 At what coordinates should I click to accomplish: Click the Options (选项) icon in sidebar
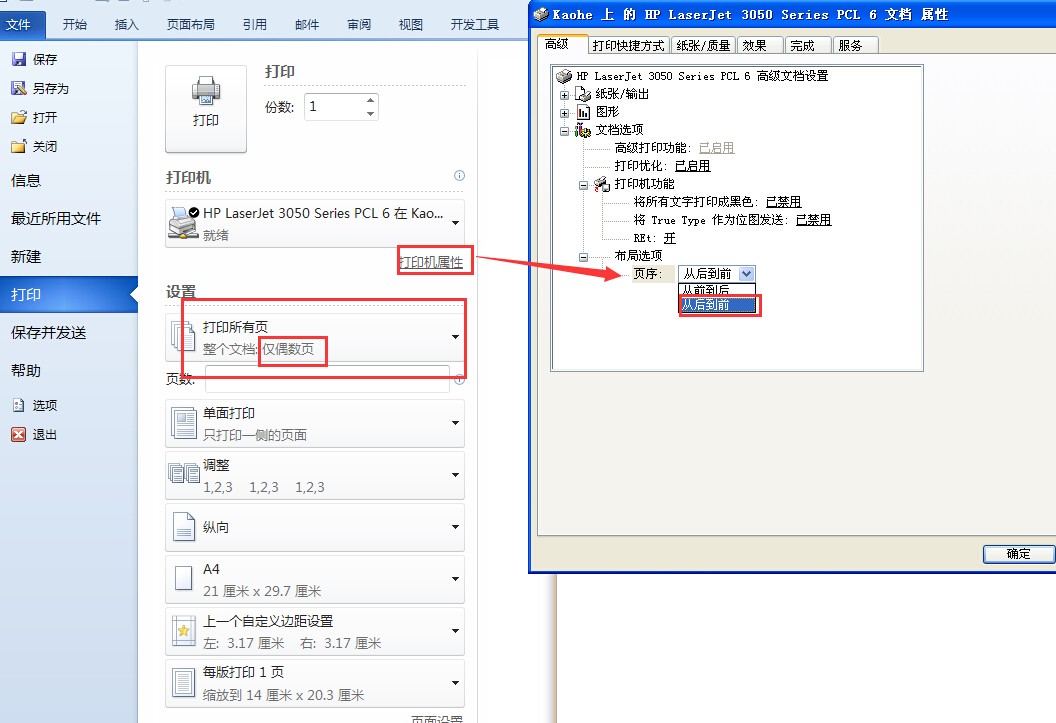[x=19, y=405]
